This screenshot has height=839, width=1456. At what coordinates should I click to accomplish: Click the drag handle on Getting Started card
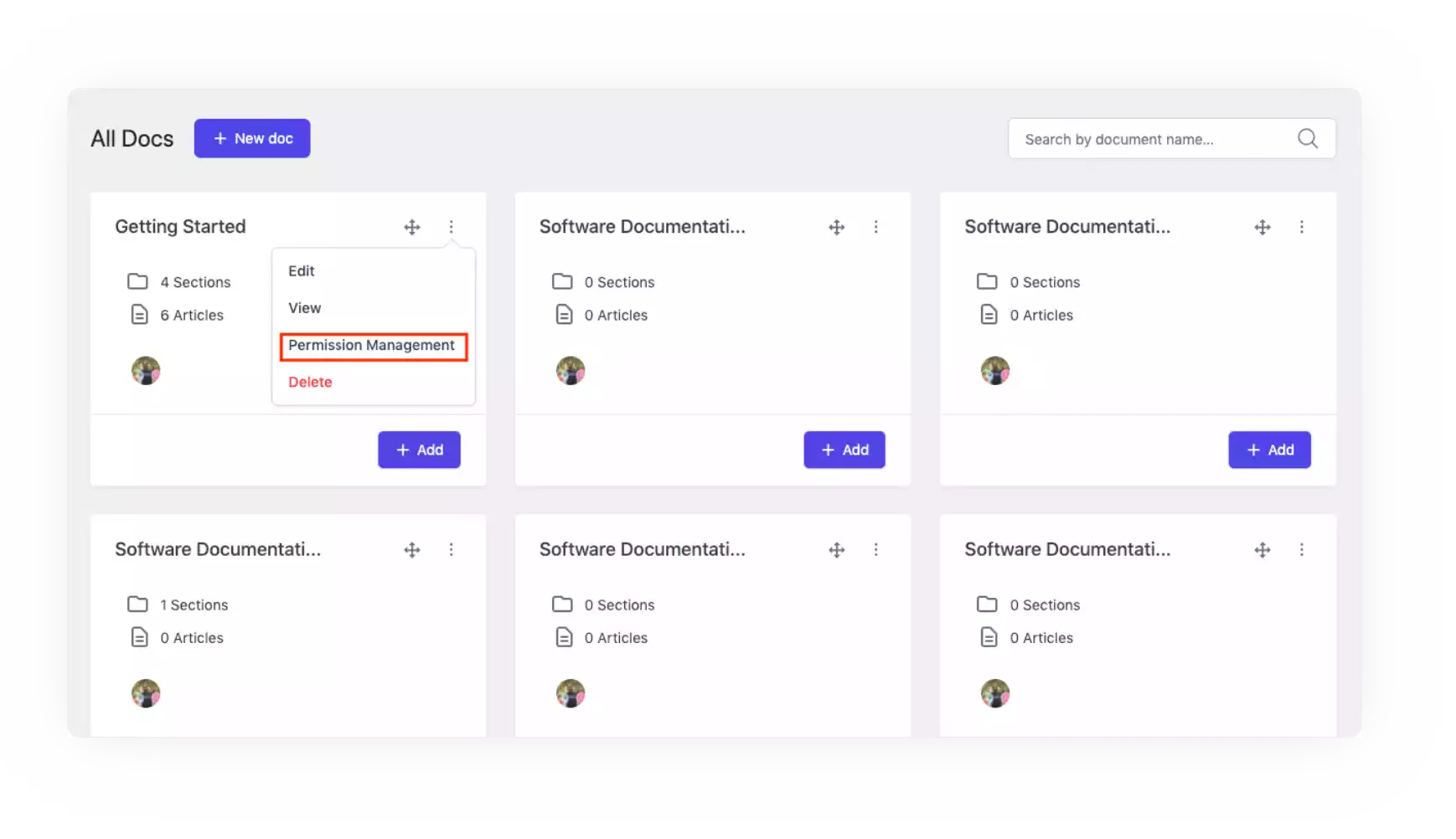(x=411, y=227)
